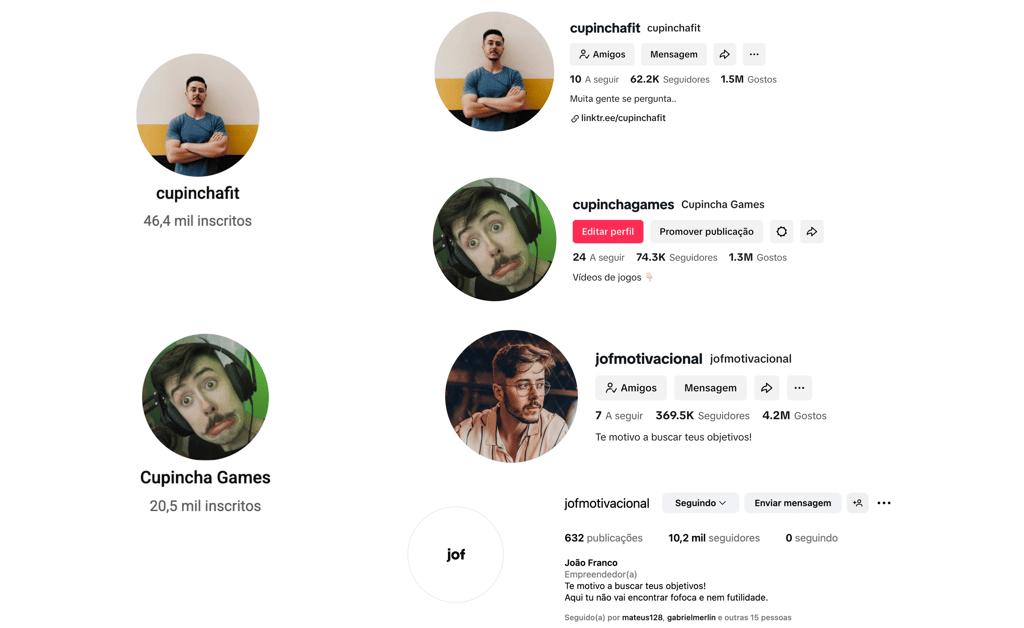Image resolution: width=1024 pixels, height=628 pixels.
Task: Open settings gear icon on cupinchagames profile
Action: (x=782, y=232)
